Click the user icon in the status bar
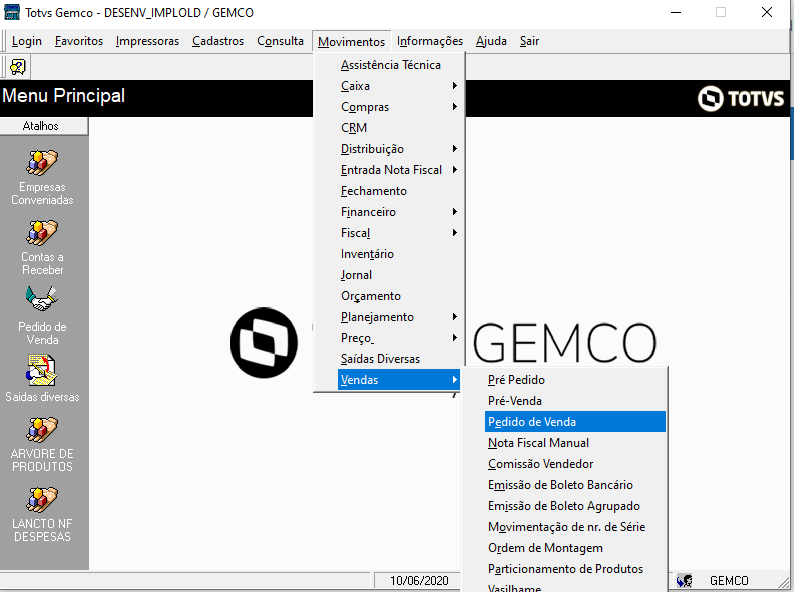Image resolution: width=794 pixels, height=592 pixels. (x=685, y=580)
